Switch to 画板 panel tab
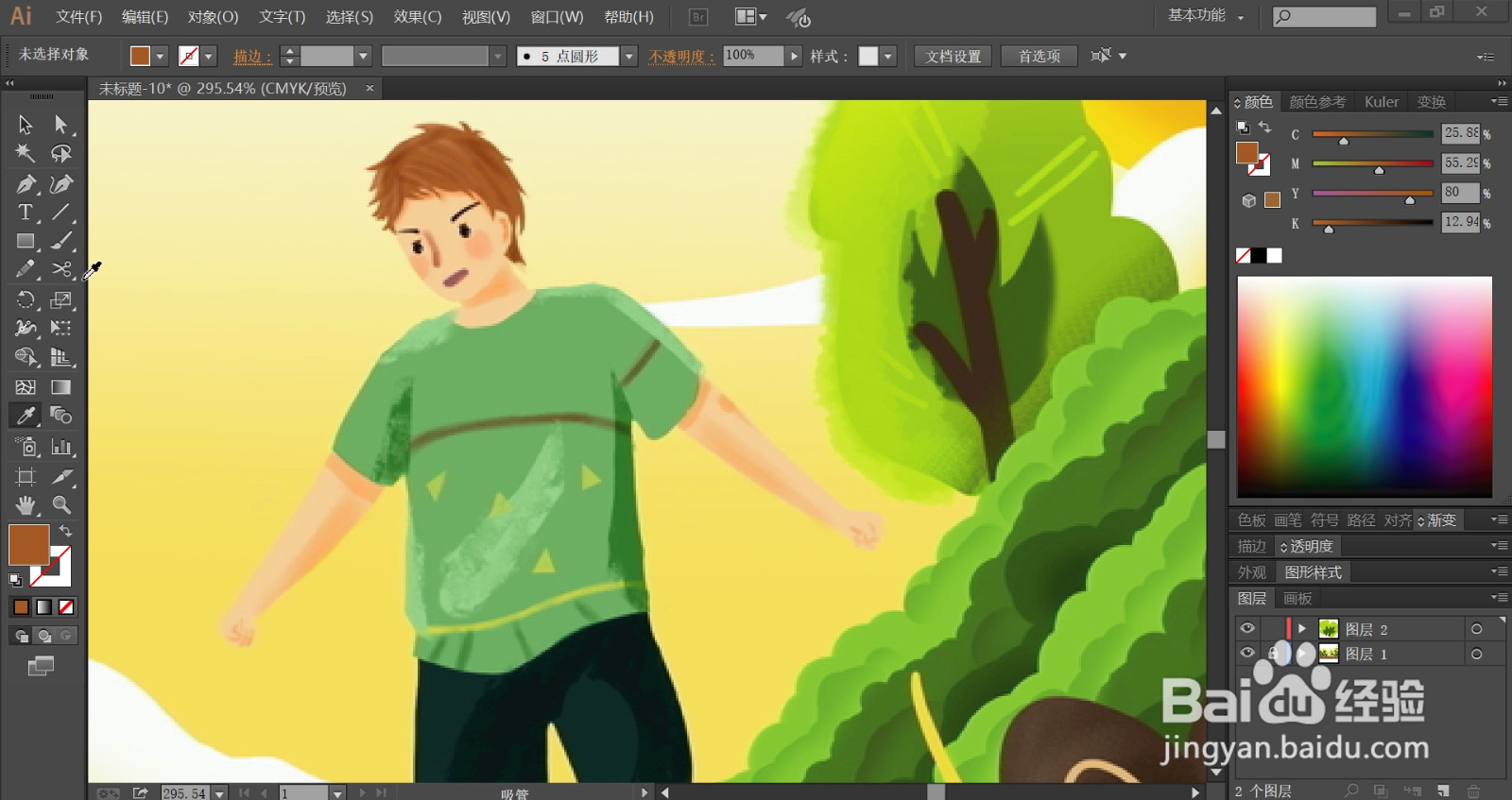 [x=1297, y=599]
